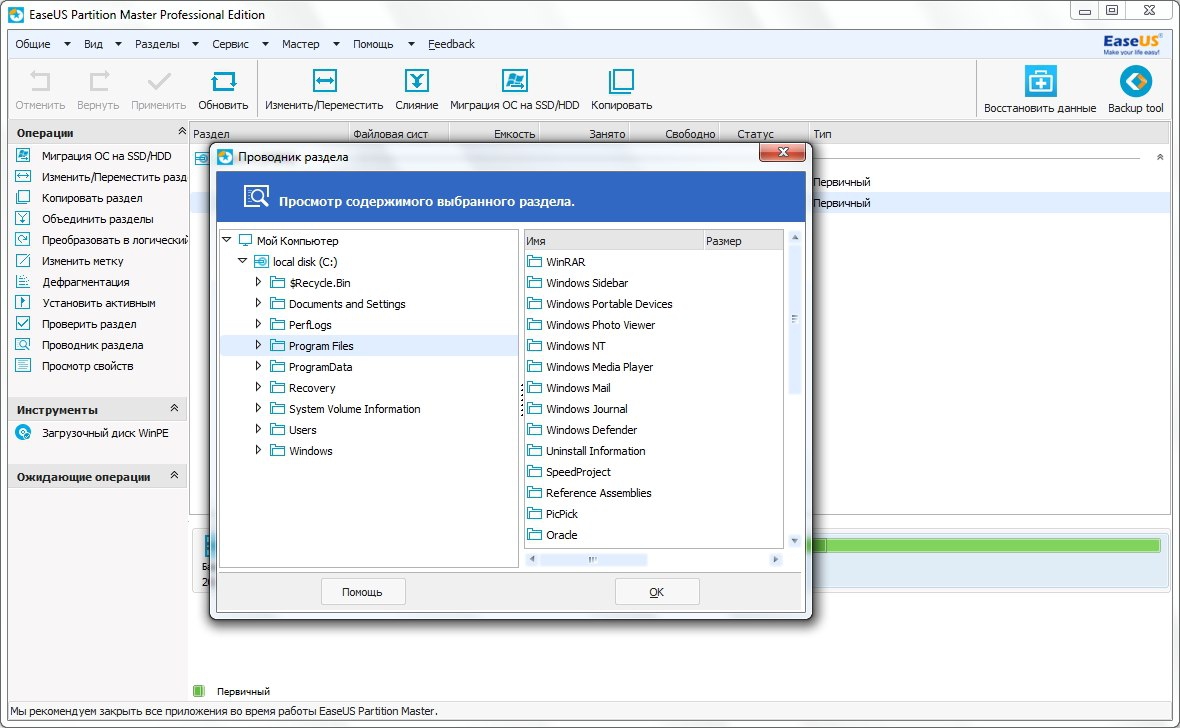Collapse the Операции panel section
1180x728 pixels.
(x=181, y=132)
